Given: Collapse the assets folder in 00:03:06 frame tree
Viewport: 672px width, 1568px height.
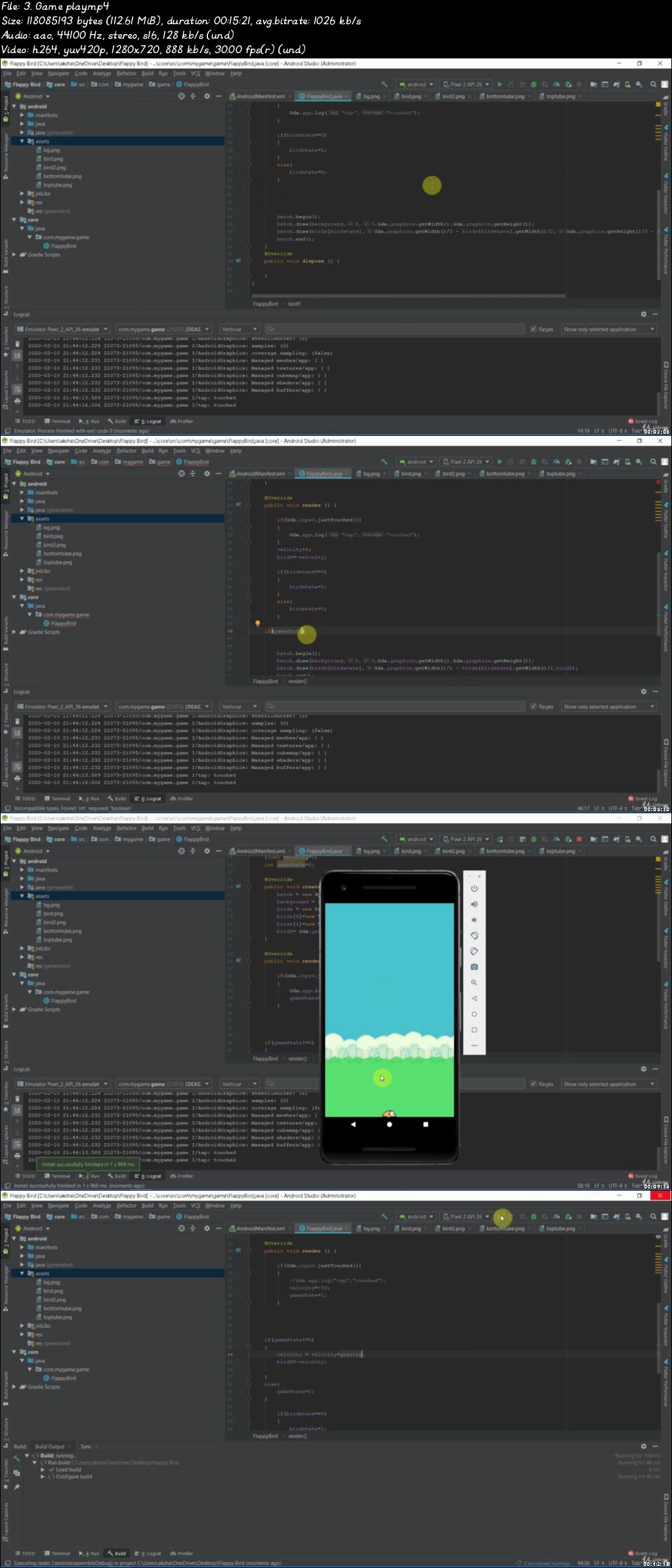Looking at the screenshot, I should click(22, 141).
